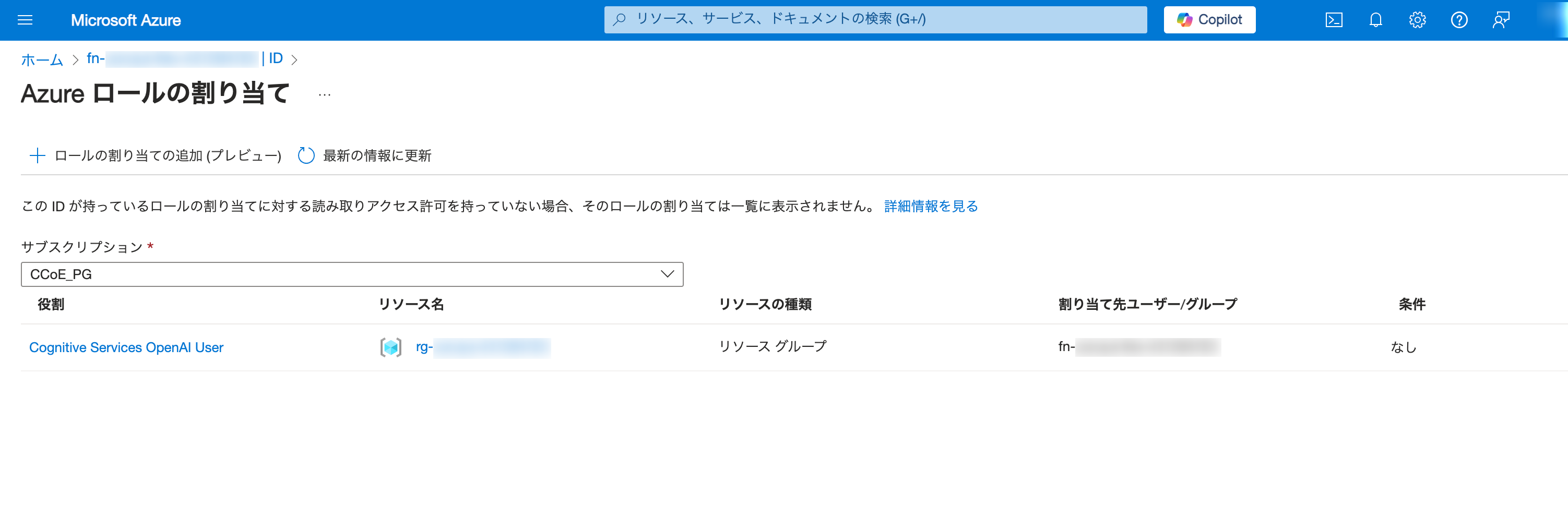The height and width of the screenshot is (506, 1568).
Task: Open the ellipsis more options menu
Action: [x=325, y=94]
